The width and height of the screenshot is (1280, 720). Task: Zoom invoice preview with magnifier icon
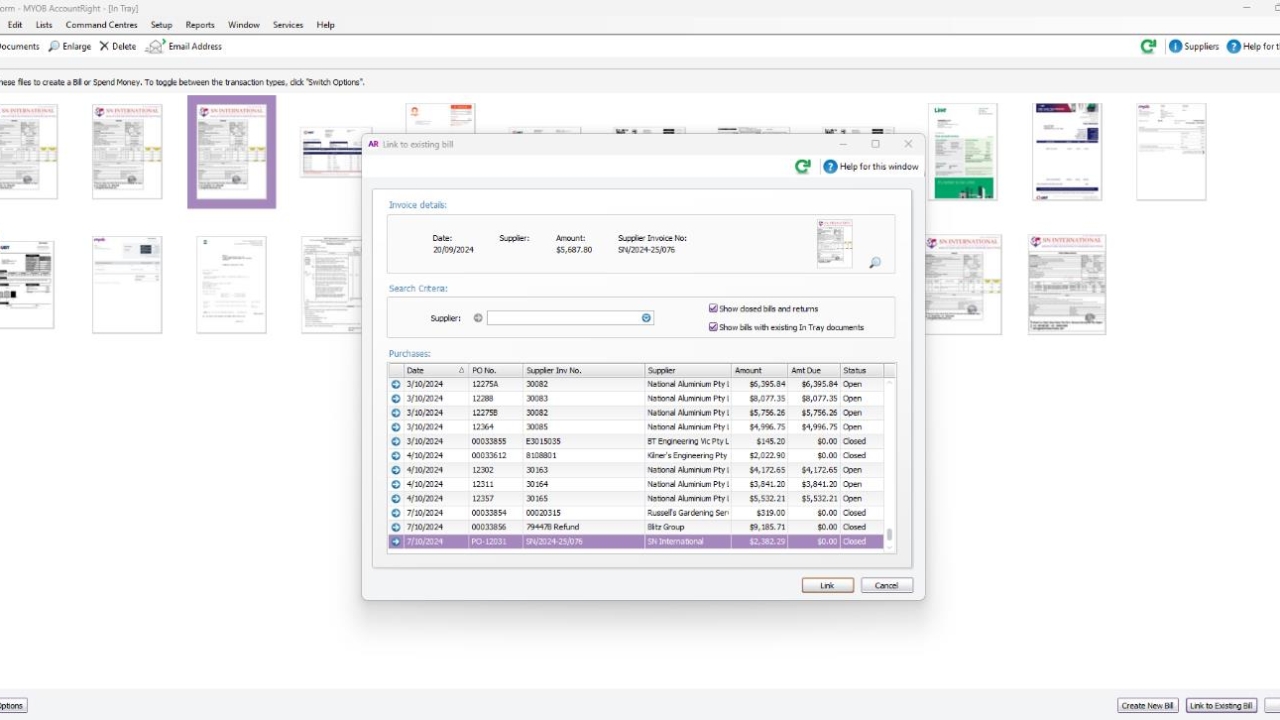(875, 263)
